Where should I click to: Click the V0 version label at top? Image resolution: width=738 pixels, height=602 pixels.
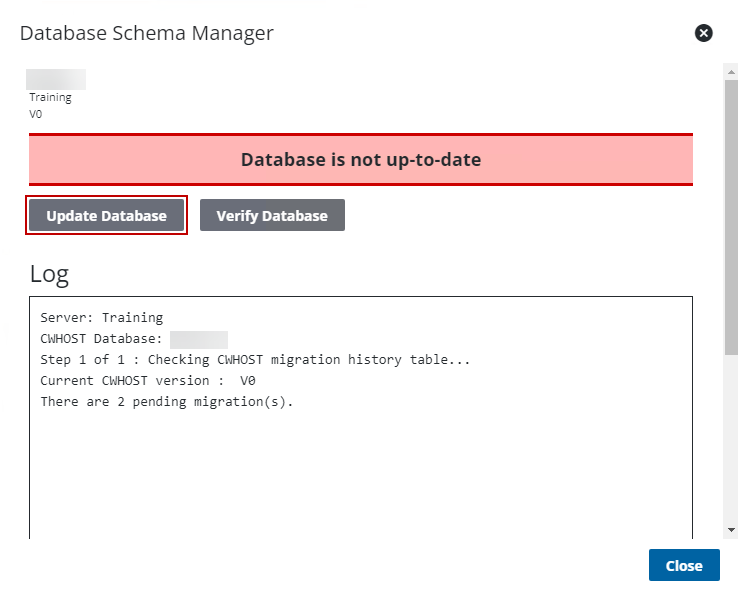click(37, 113)
